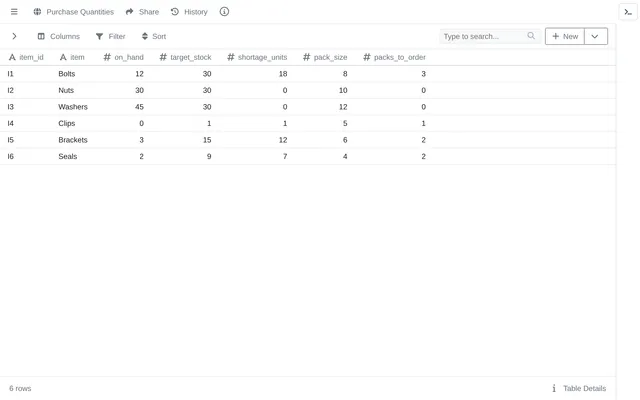Click the Sort arrows icon
640x400 pixels.
(144, 36)
